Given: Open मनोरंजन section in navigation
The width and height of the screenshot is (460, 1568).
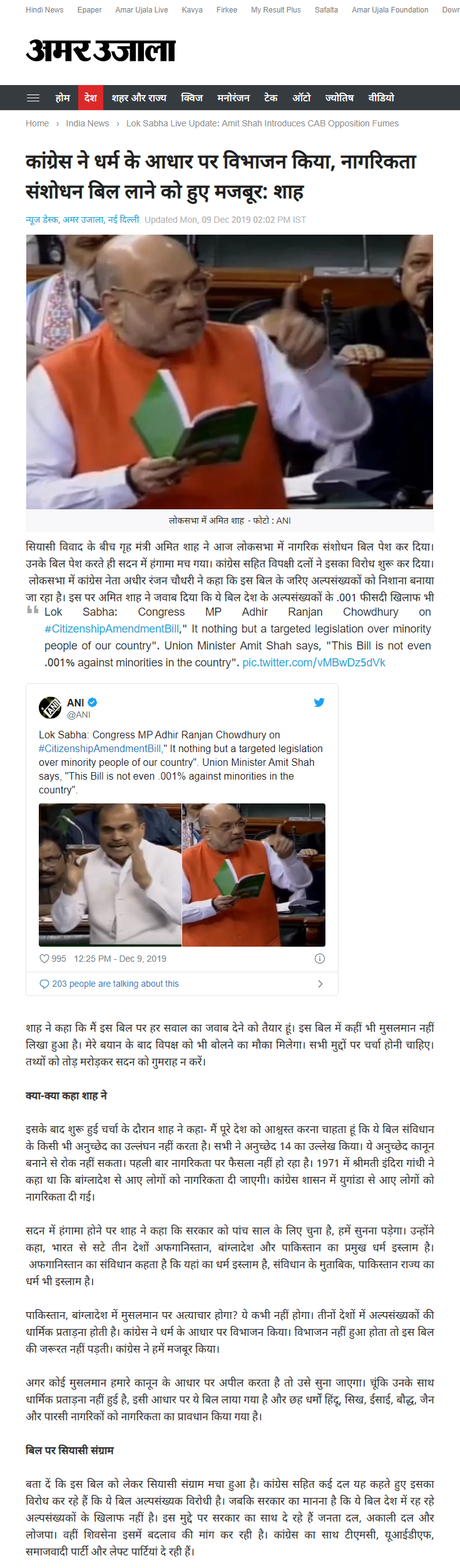Looking at the screenshot, I should pos(233,98).
